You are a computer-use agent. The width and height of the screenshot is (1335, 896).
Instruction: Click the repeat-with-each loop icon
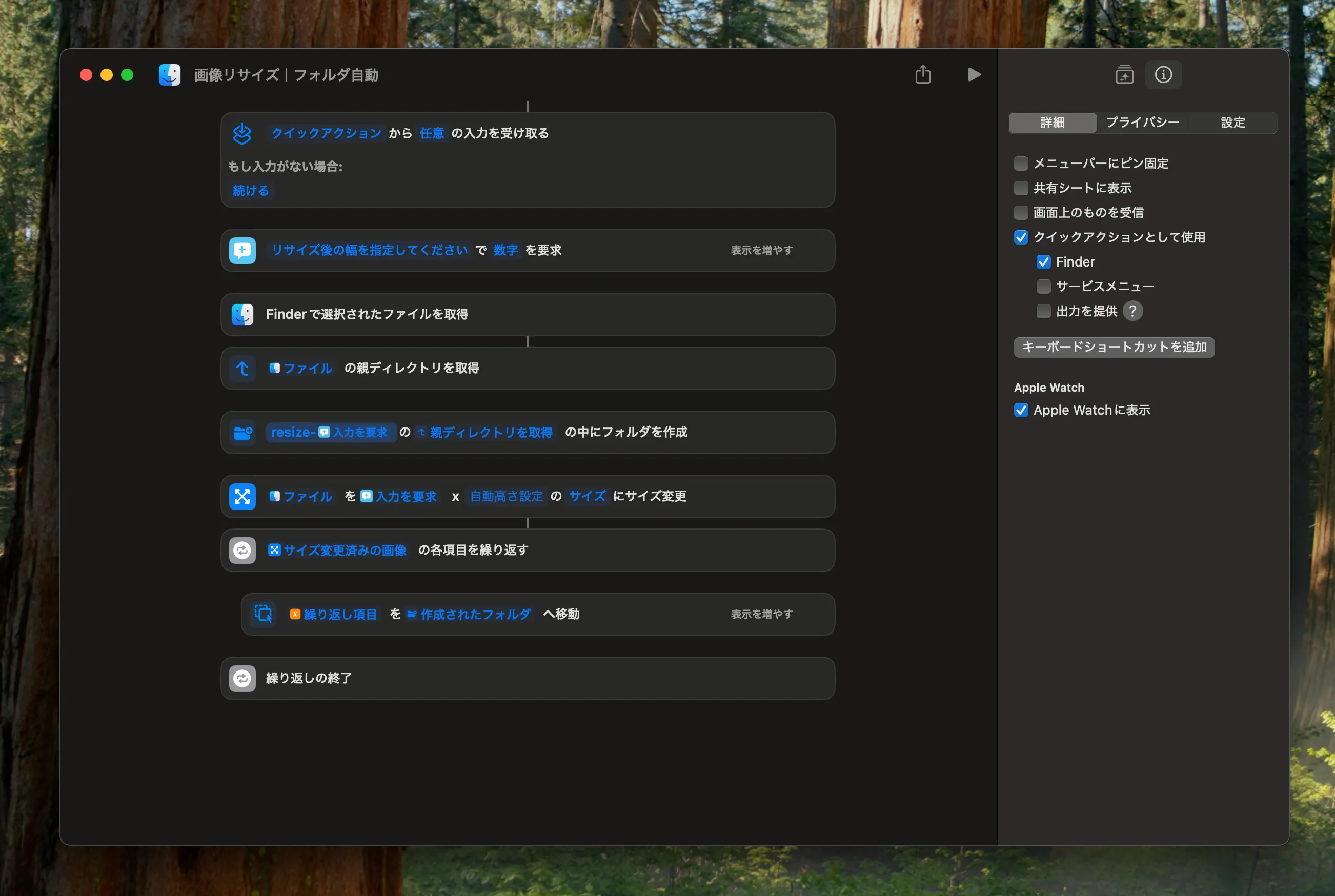(x=242, y=551)
